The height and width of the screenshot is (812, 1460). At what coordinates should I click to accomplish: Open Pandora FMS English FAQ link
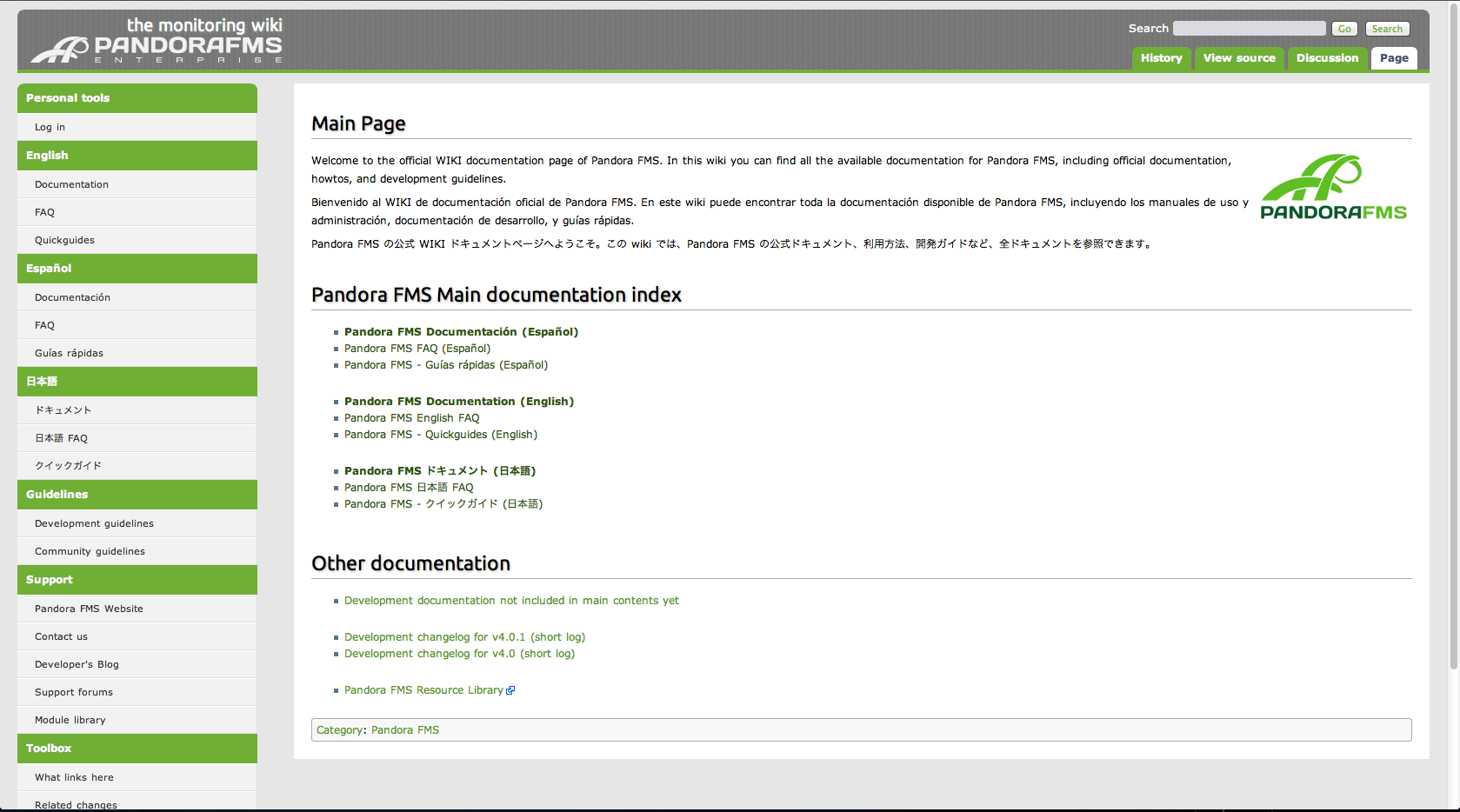click(411, 418)
